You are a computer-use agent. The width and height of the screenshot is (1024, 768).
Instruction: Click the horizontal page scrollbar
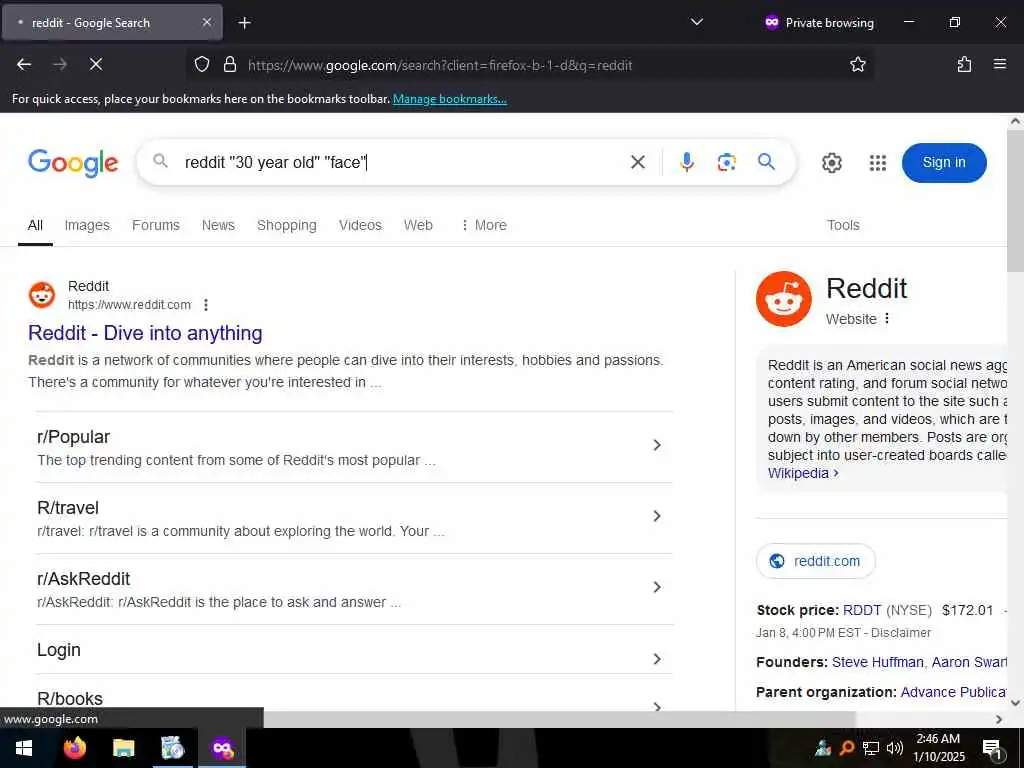click(558, 718)
